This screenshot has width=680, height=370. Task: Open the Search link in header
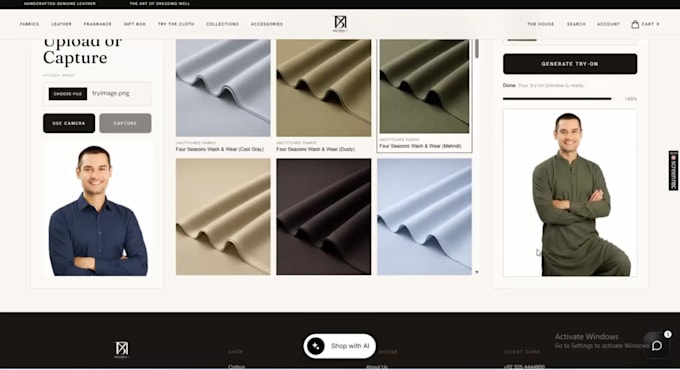(576, 24)
